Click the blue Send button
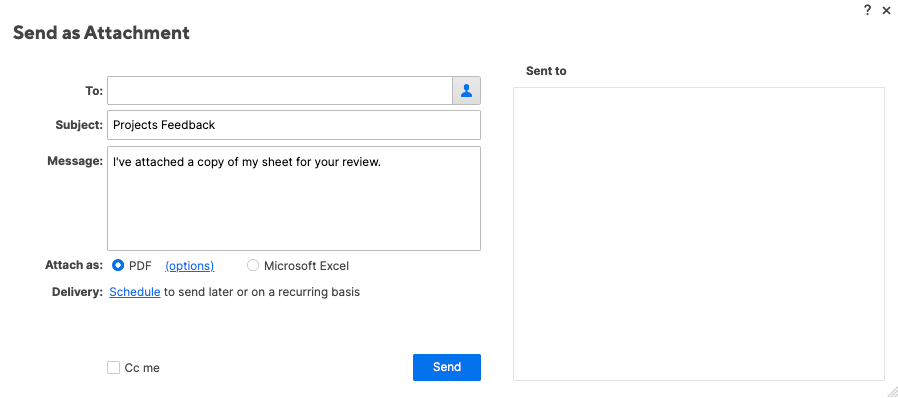Screen dimensions: 898x398 click(447, 367)
